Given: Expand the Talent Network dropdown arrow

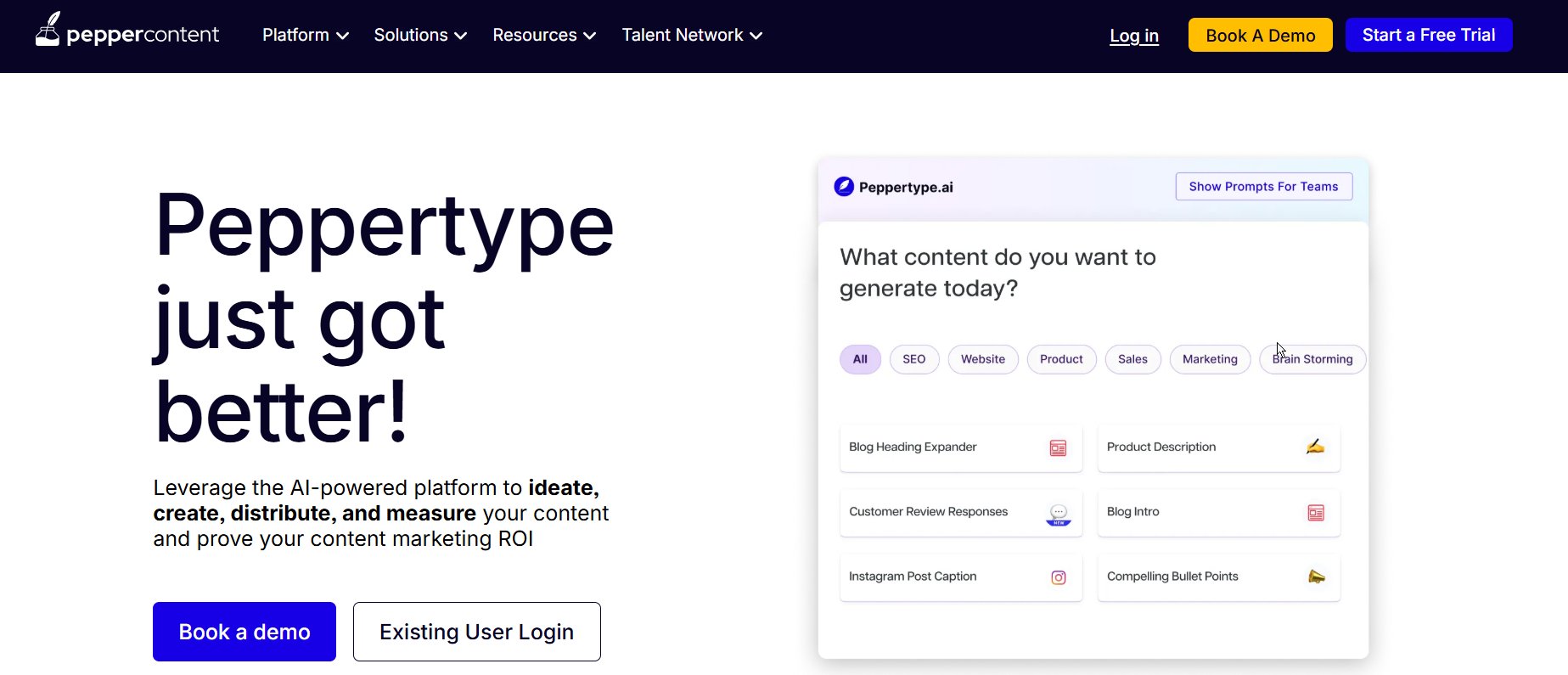Looking at the screenshot, I should point(756,36).
